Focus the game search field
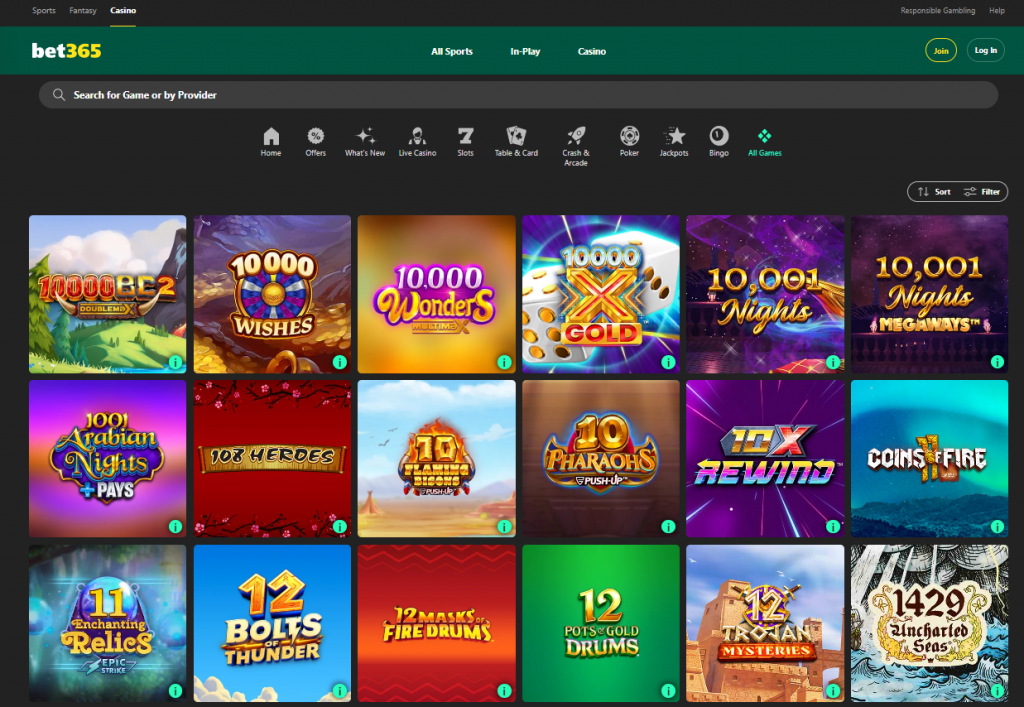Viewport: 1024px width, 707px height. [519, 95]
